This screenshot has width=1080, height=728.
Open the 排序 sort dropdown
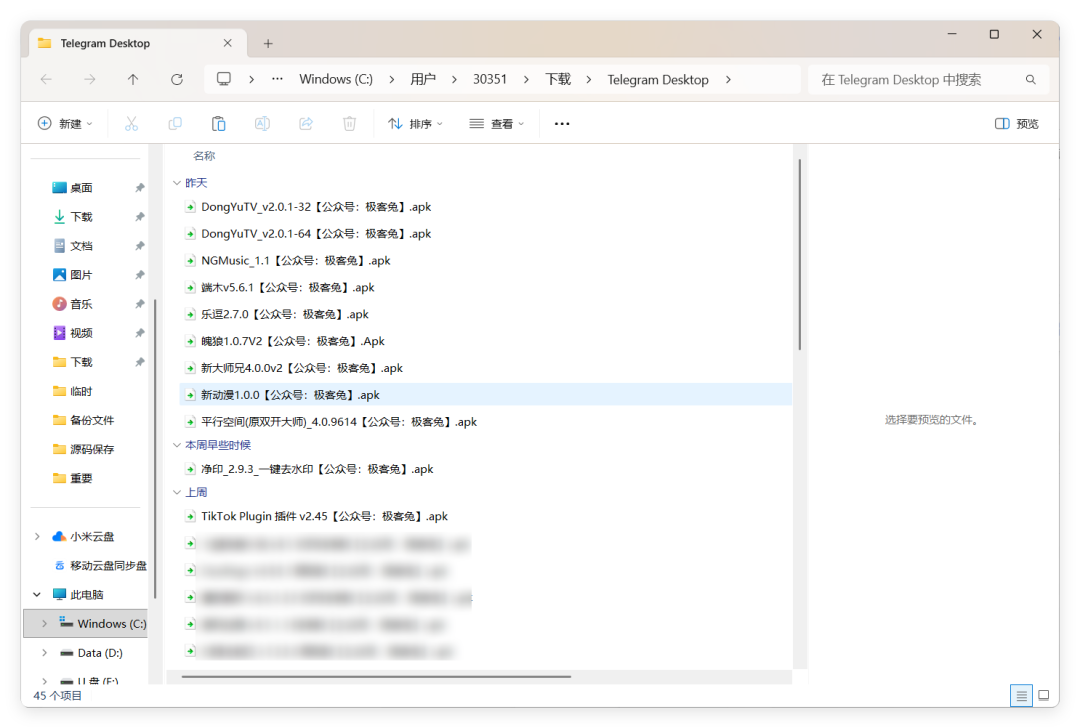click(x=415, y=124)
